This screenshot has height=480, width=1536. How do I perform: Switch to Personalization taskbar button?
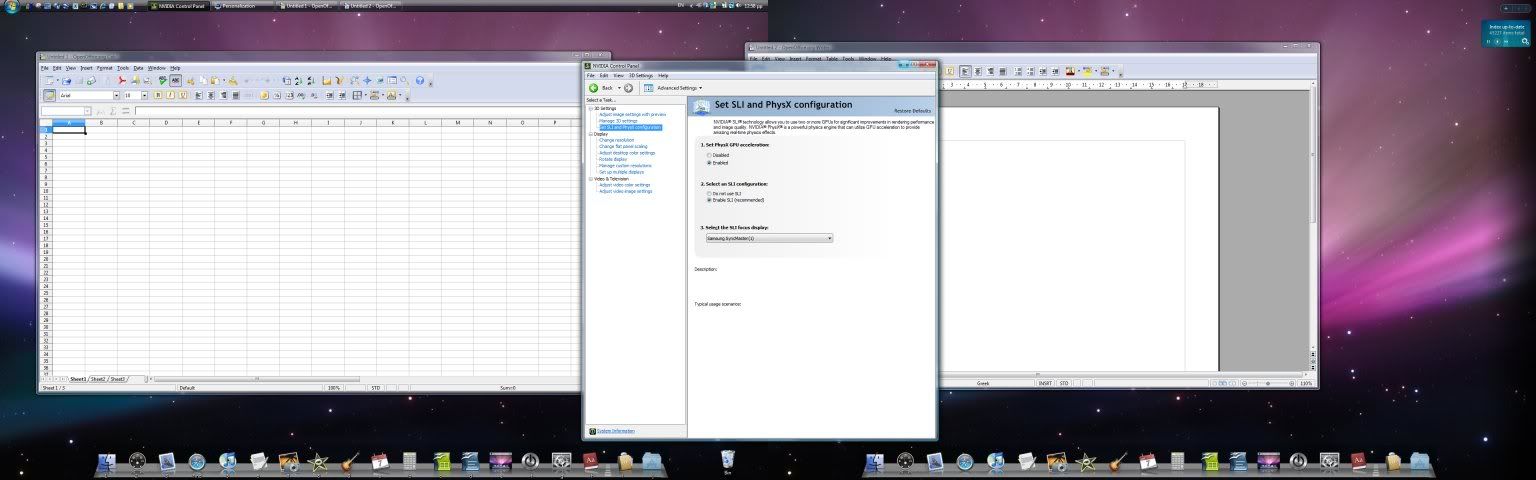(x=241, y=6)
